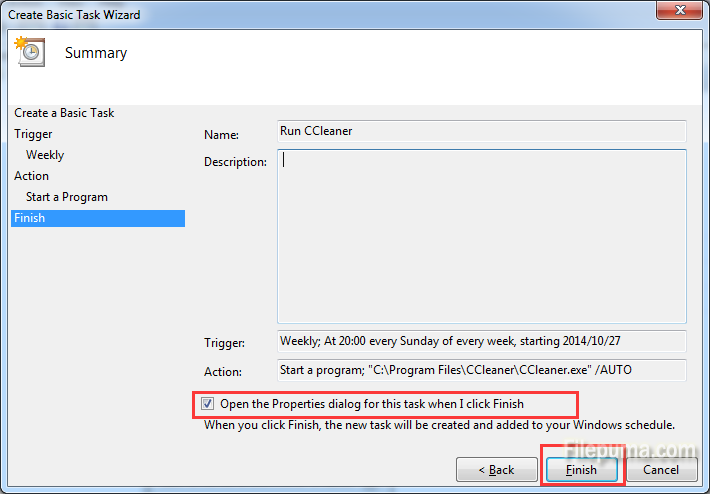Click the Trigger summary field

(482, 341)
